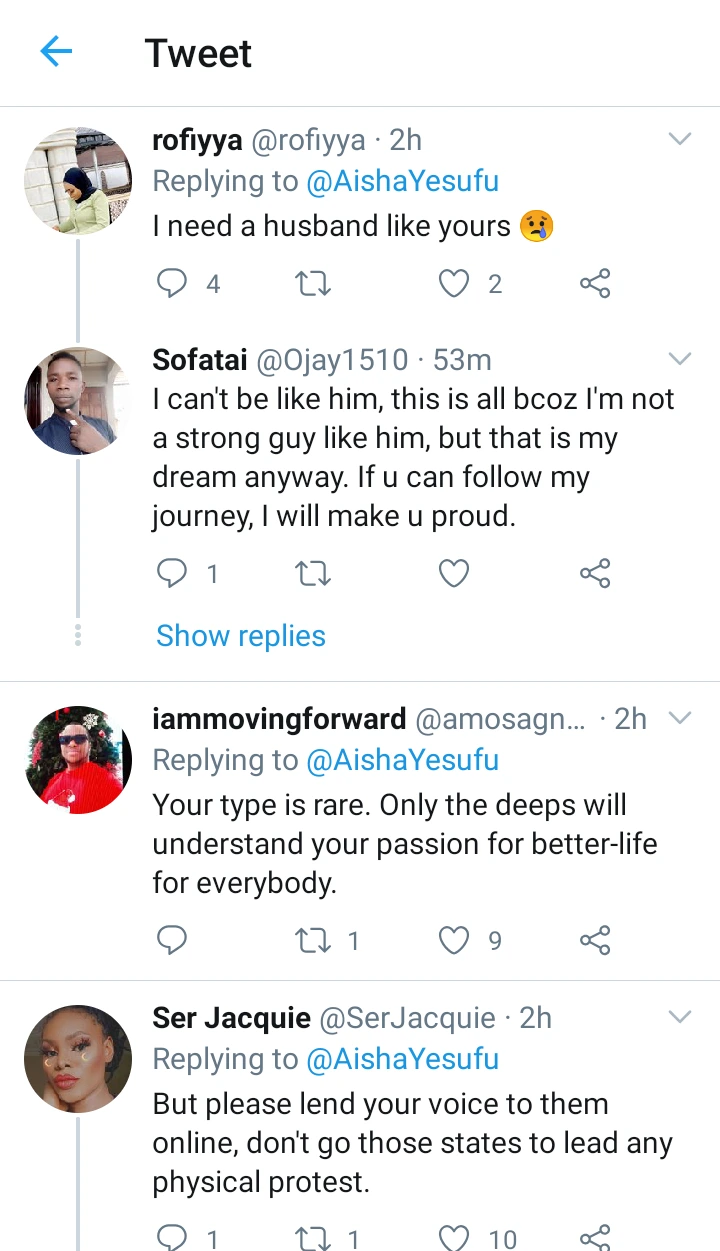The image size is (720, 1251).
Task: Share rofiyya's tweet
Action: 595,284
